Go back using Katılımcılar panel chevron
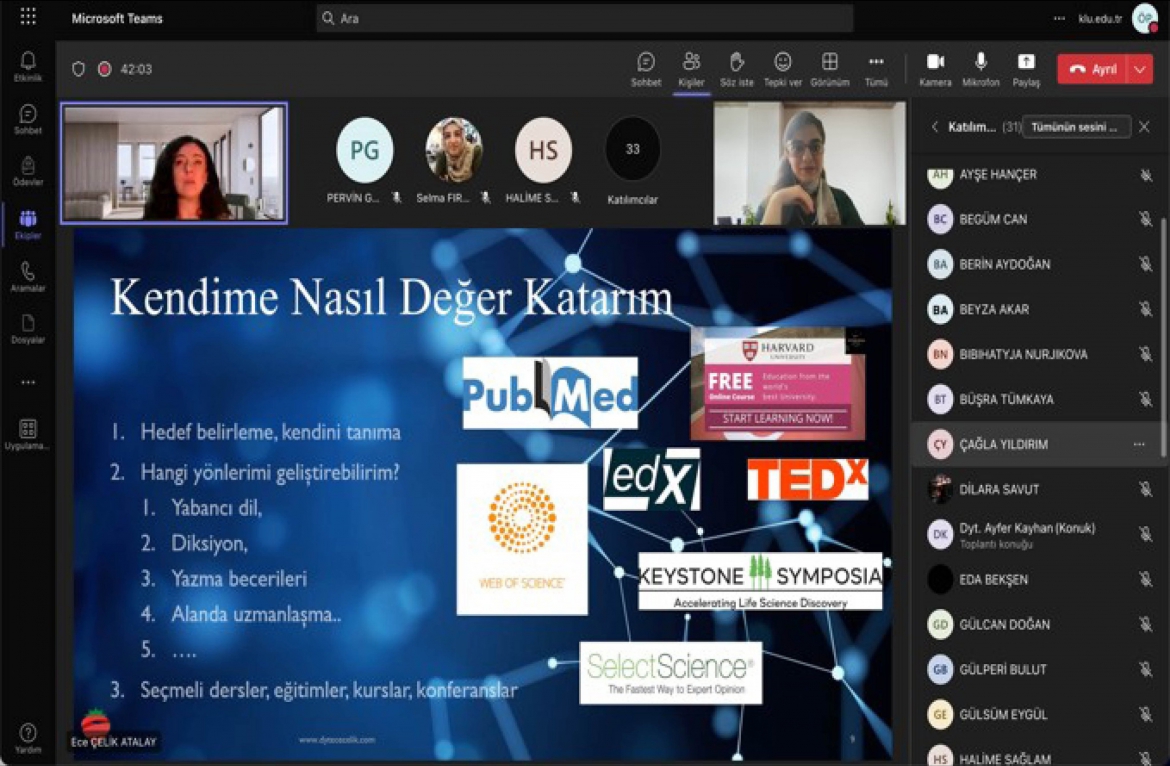Image resolution: width=1170 pixels, height=766 pixels. [x=934, y=127]
